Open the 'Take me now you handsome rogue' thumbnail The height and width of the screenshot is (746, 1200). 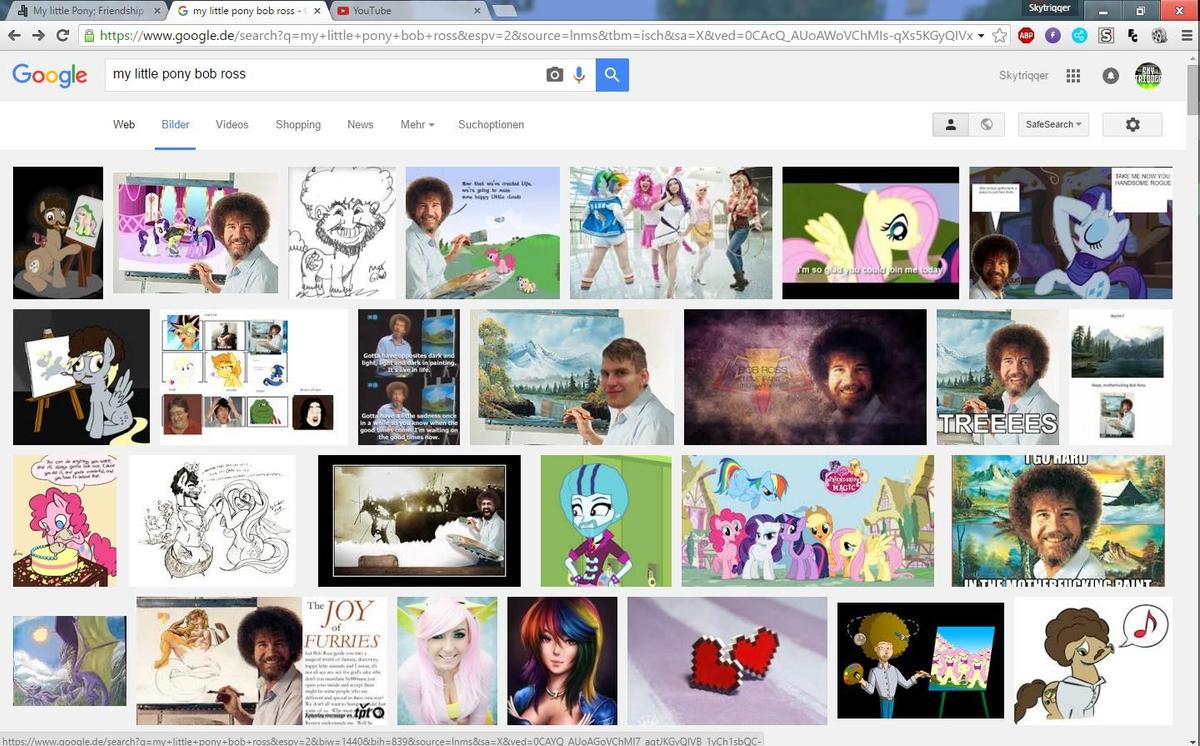[x=1071, y=232]
